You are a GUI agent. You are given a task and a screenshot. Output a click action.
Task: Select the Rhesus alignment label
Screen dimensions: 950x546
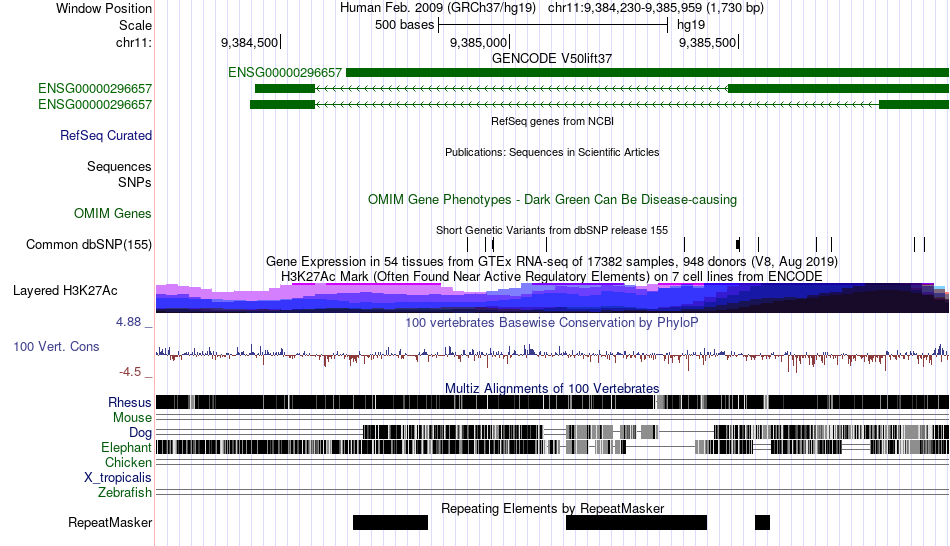click(130, 402)
